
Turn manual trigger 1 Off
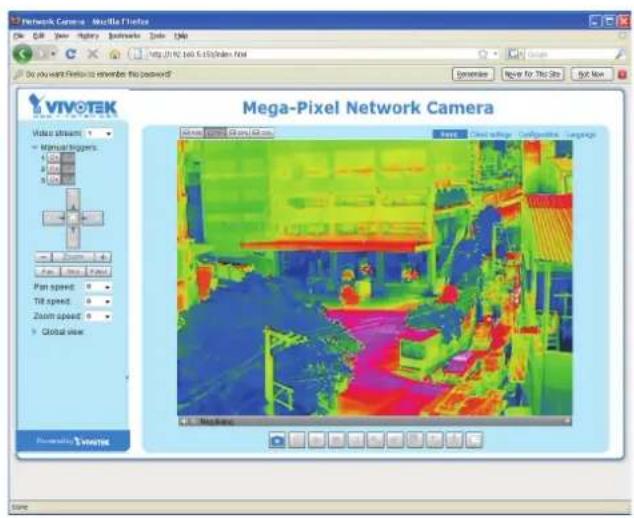click(x=68, y=158)
